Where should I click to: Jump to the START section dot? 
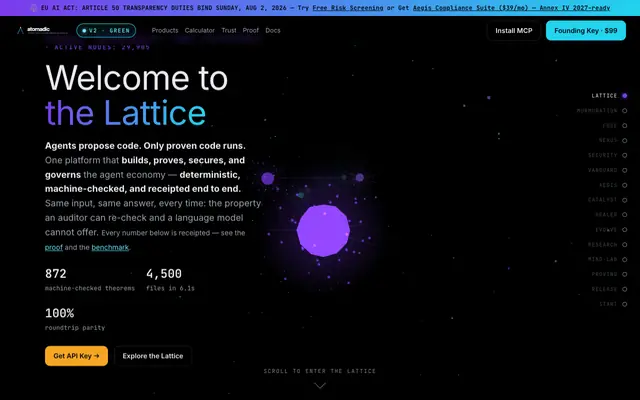point(624,304)
